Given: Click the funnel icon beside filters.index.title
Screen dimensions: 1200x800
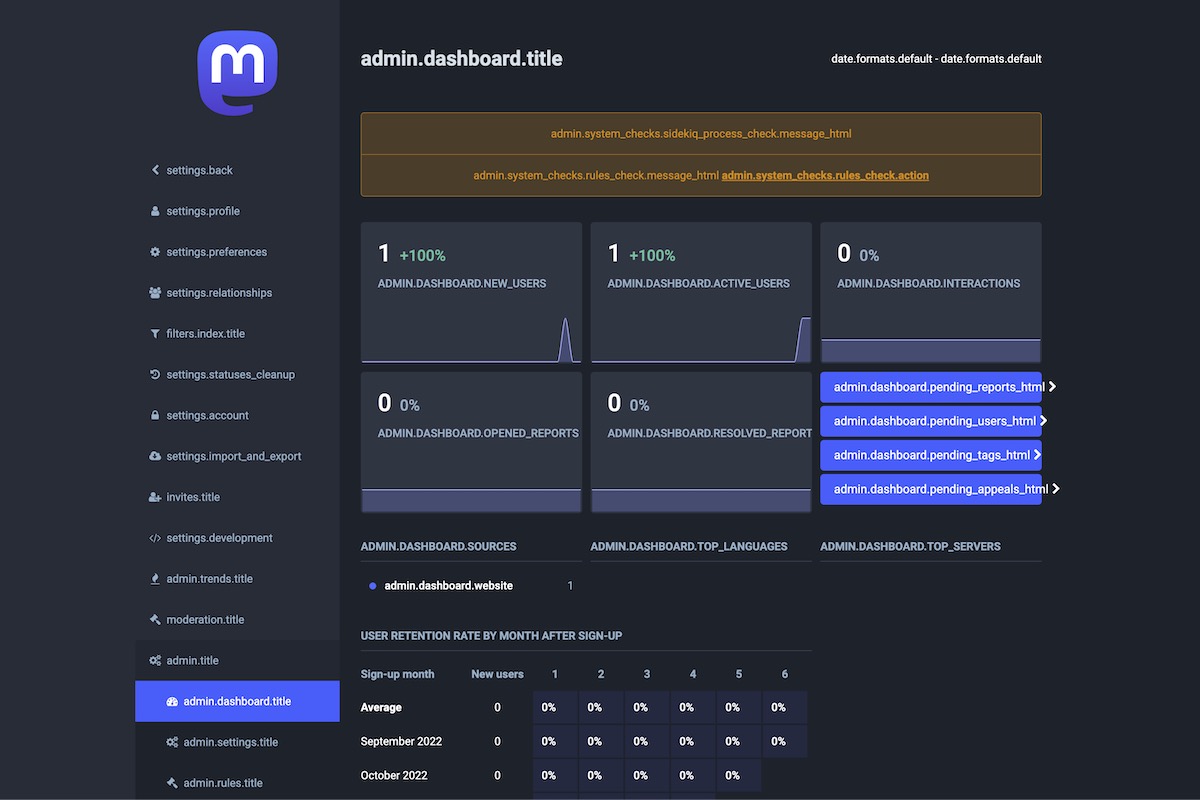Looking at the screenshot, I should pyautogui.click(x=155, y=334).
